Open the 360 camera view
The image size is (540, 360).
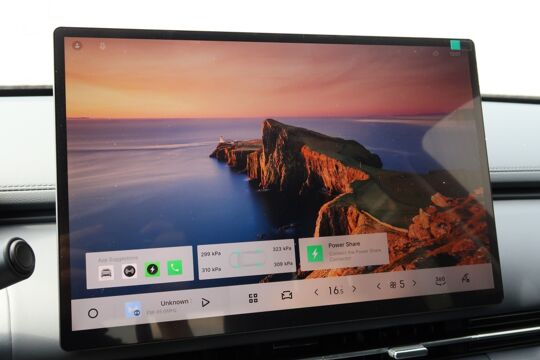(x=440, y=281)
